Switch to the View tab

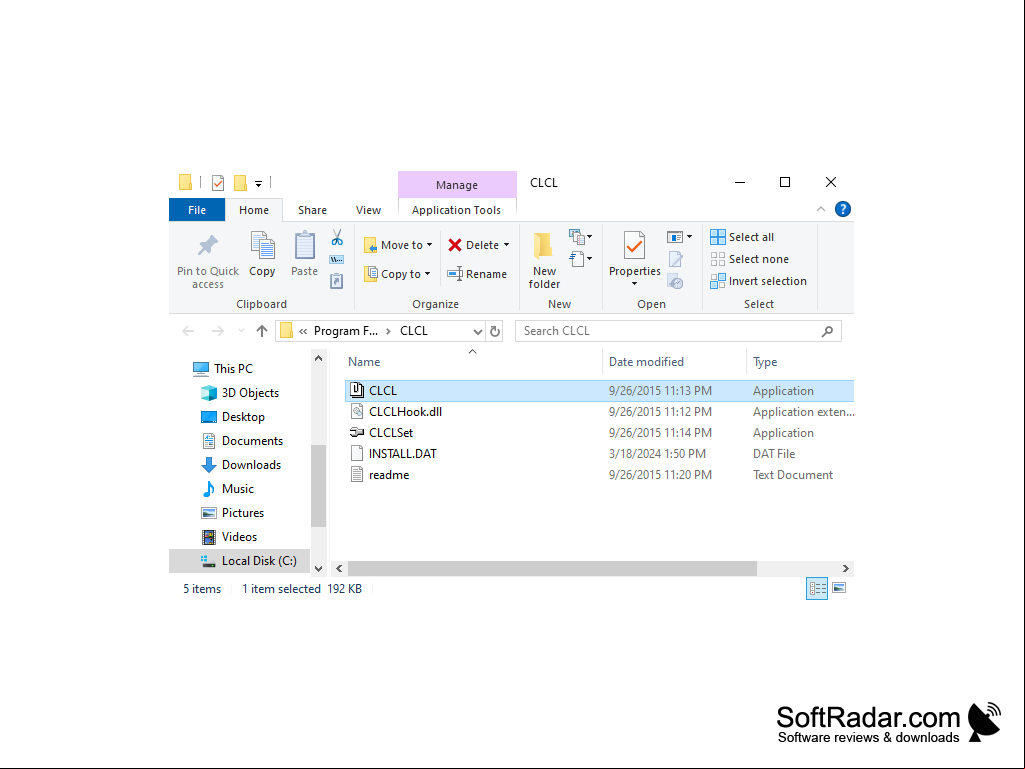pos(368,210)
